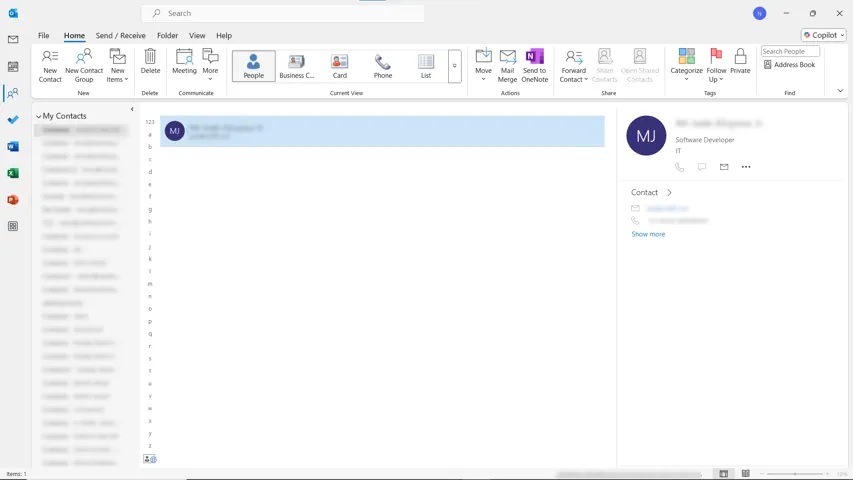Open the Send / Receive tab
Viewport: 853px width, 480px height.
pos(121,35)
